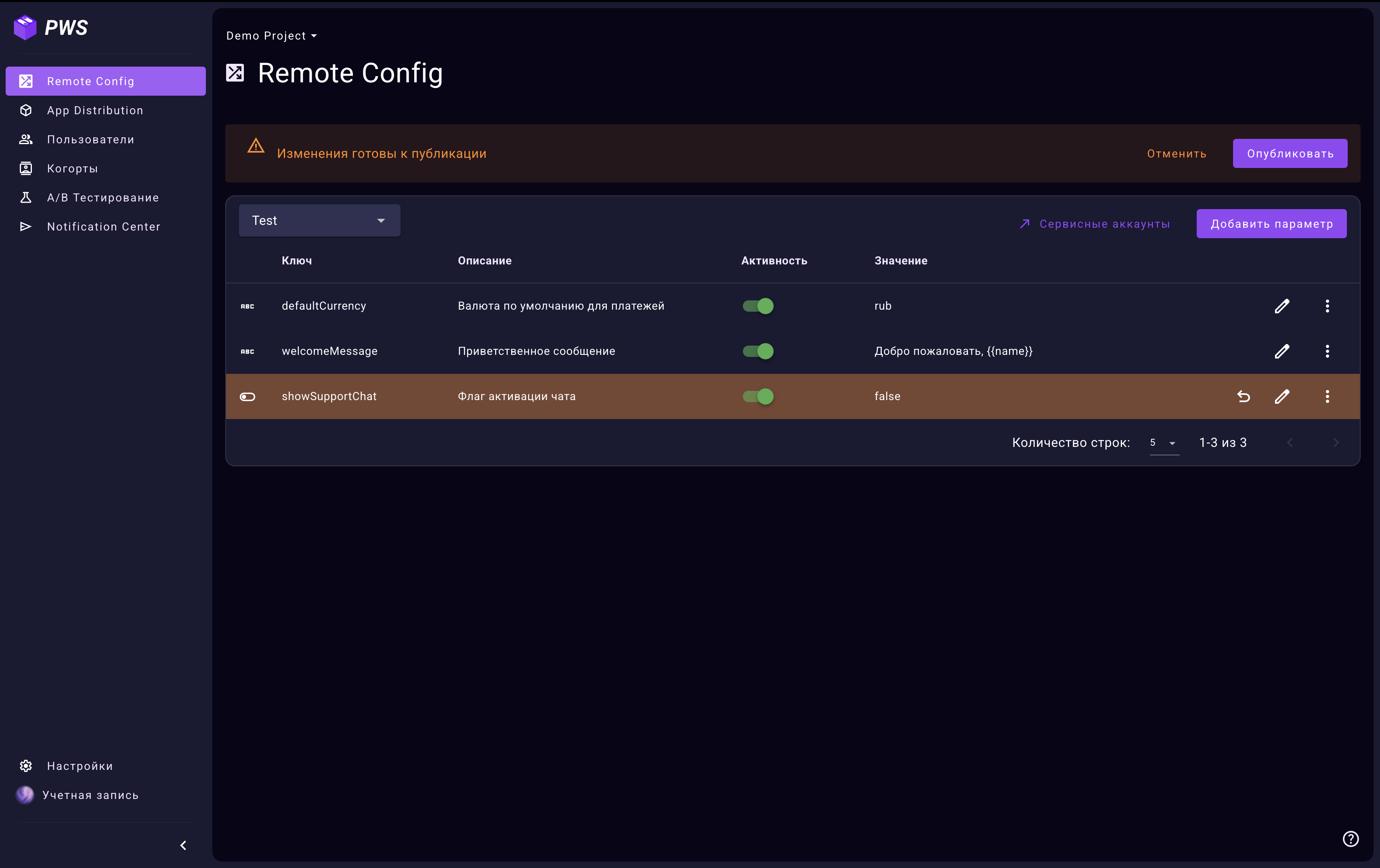
Task: Toggle activity for defaultCurrency
Action: pyautogui.click(x=758, y=306)
